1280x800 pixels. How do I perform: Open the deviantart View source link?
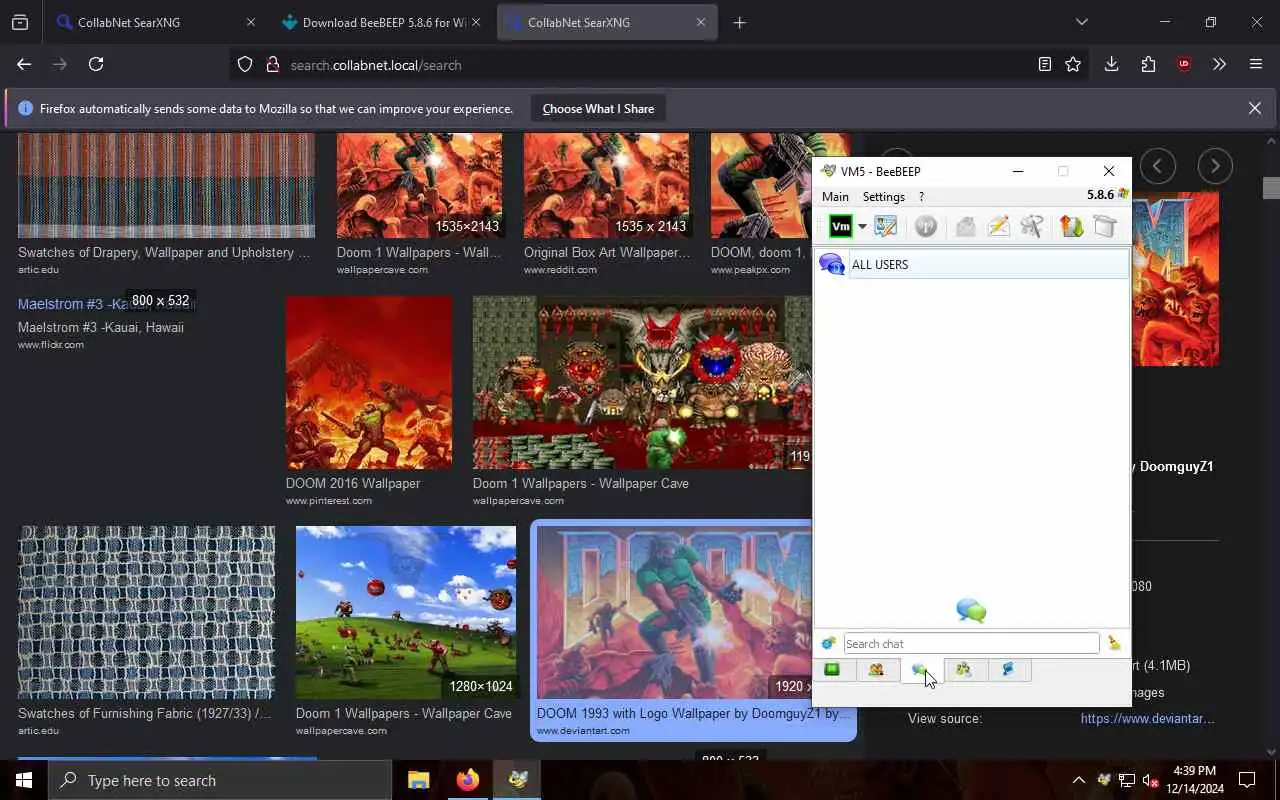[1147, 718]
